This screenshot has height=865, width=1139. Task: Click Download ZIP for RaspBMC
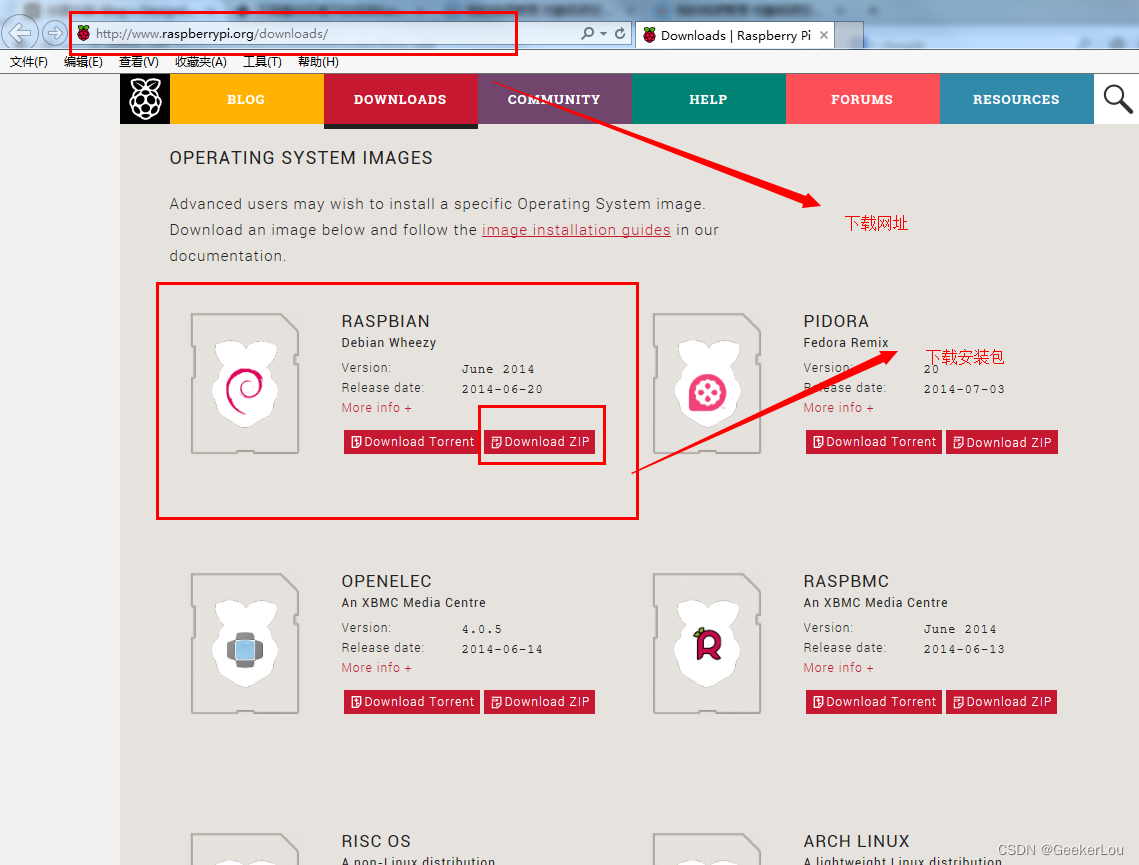point(1002,702)
